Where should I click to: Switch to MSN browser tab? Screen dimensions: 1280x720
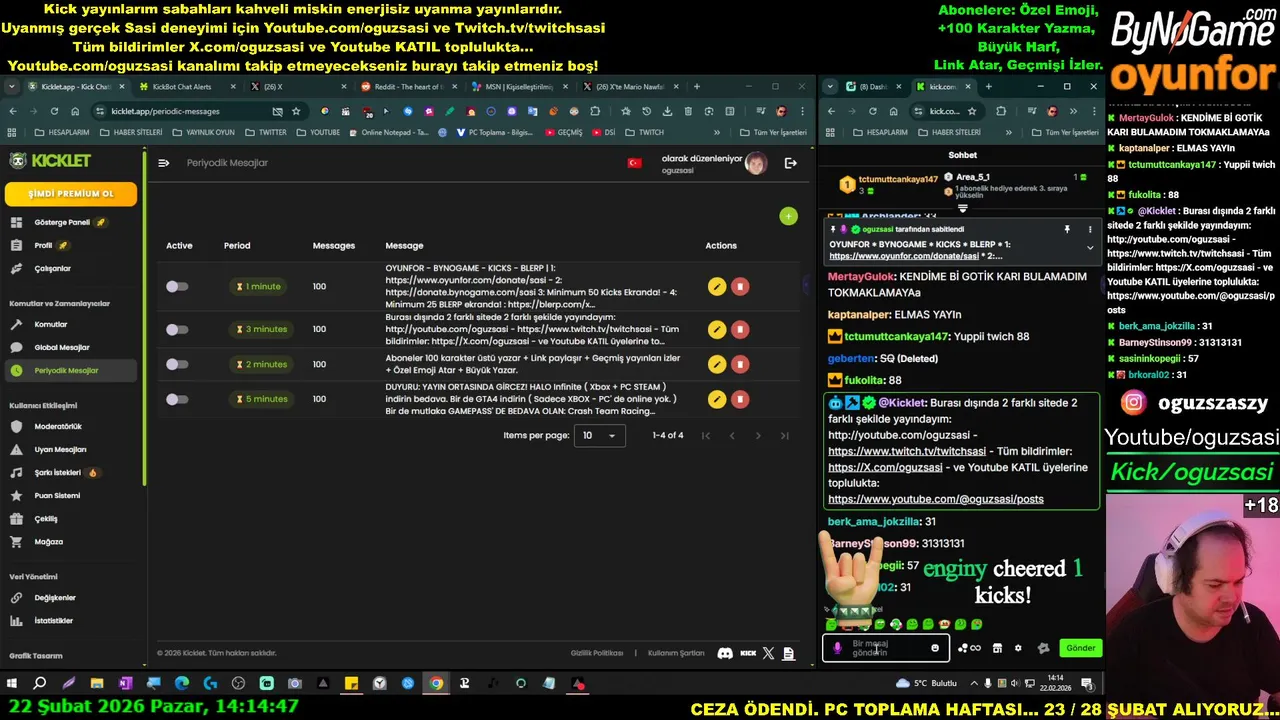pyautogui.click(x=517, y=87)
